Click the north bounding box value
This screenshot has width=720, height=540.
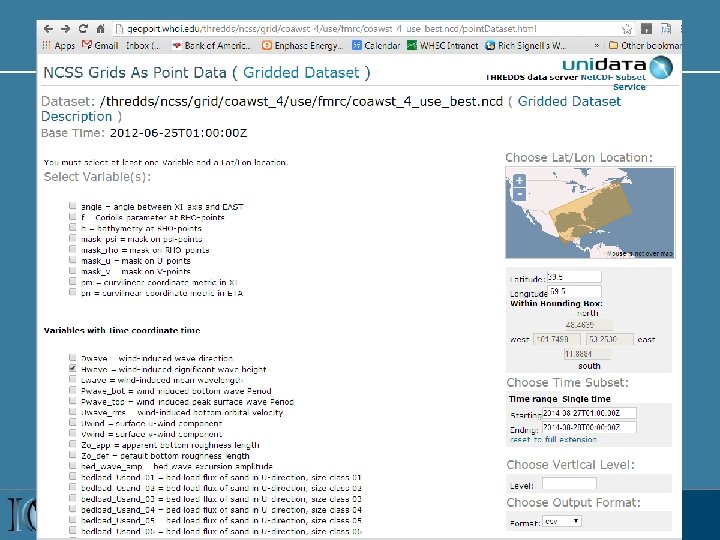coord(588,325)
